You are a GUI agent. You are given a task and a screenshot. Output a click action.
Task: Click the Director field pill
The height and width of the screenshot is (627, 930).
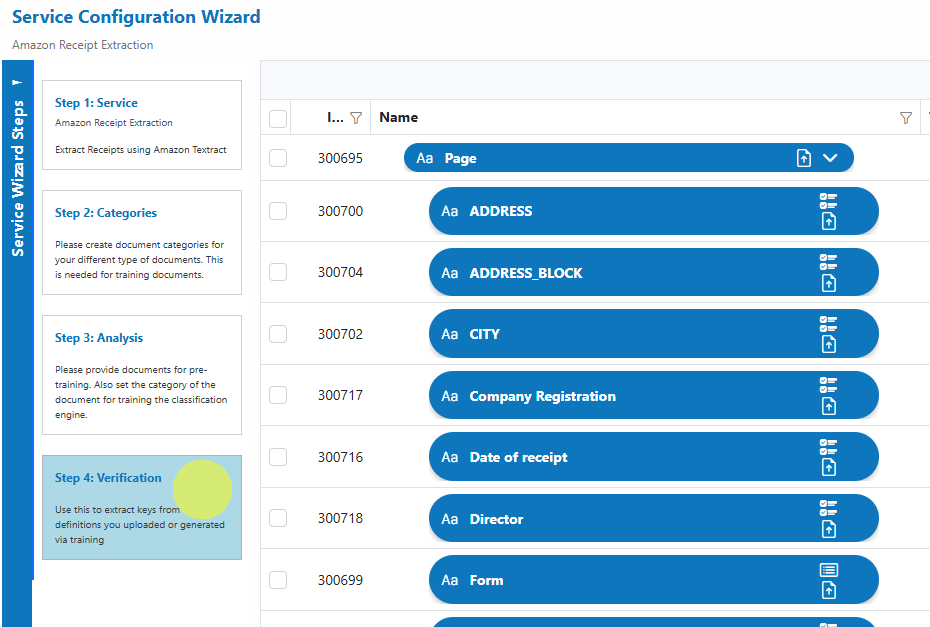point(654,518)
